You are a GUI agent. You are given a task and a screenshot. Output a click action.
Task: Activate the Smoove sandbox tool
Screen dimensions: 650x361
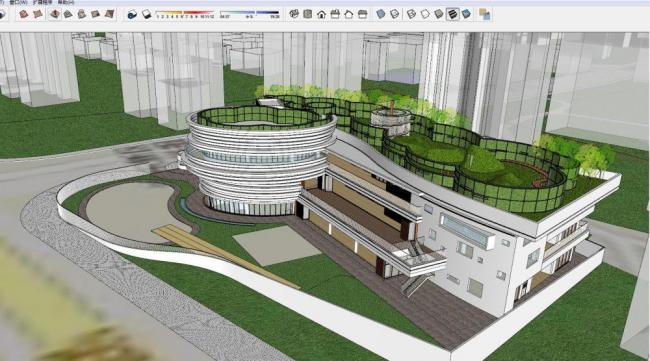tap(54, 15)
